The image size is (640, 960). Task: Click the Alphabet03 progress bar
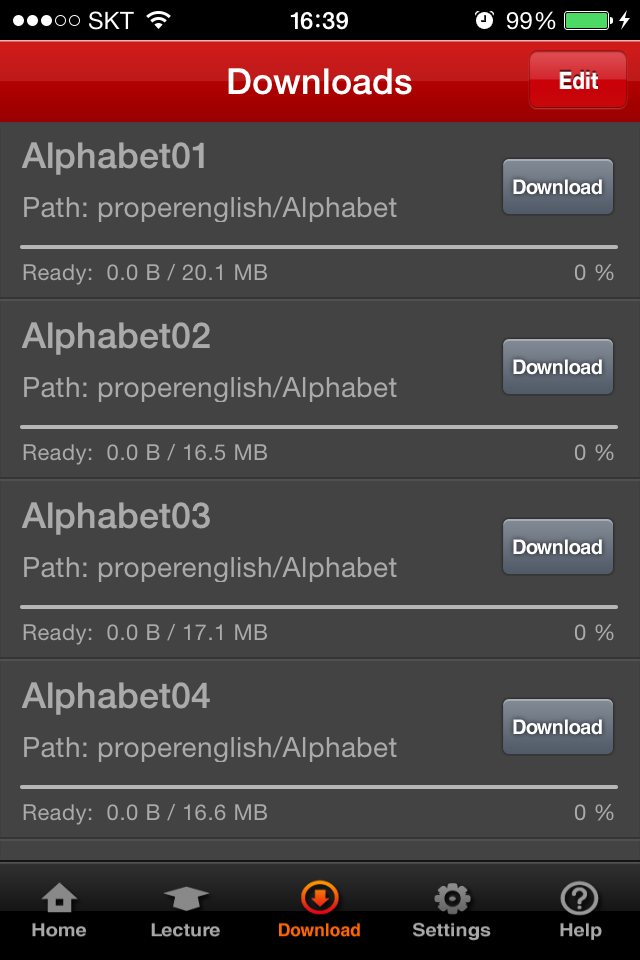[318, 607]
